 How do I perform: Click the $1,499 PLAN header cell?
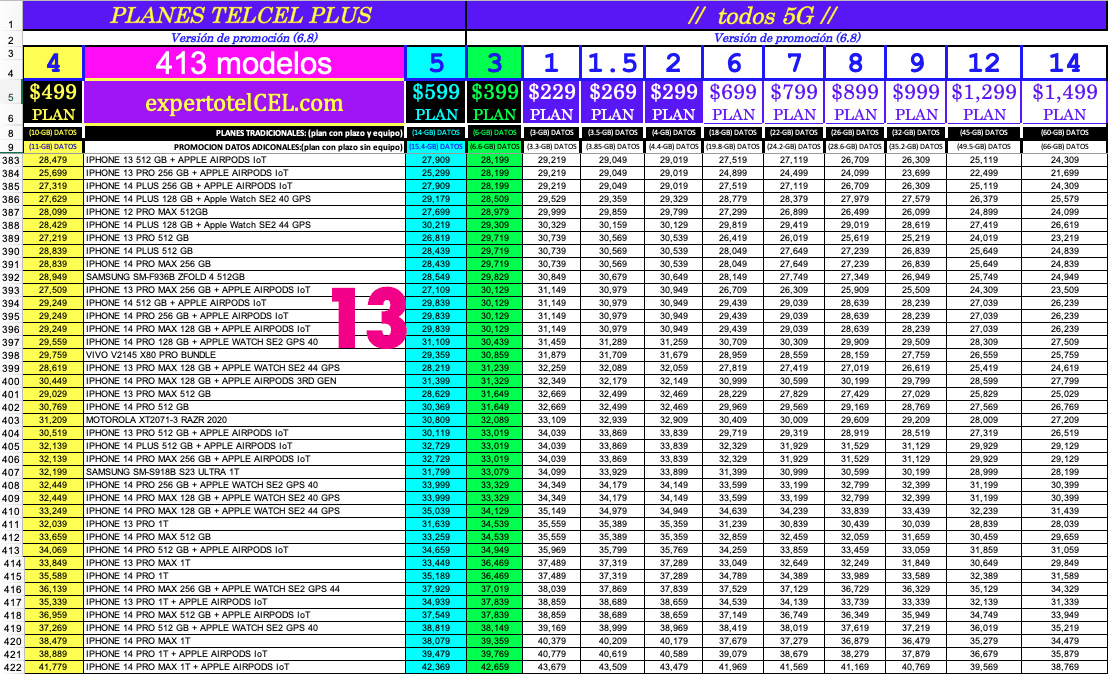tap(1065, 103)
